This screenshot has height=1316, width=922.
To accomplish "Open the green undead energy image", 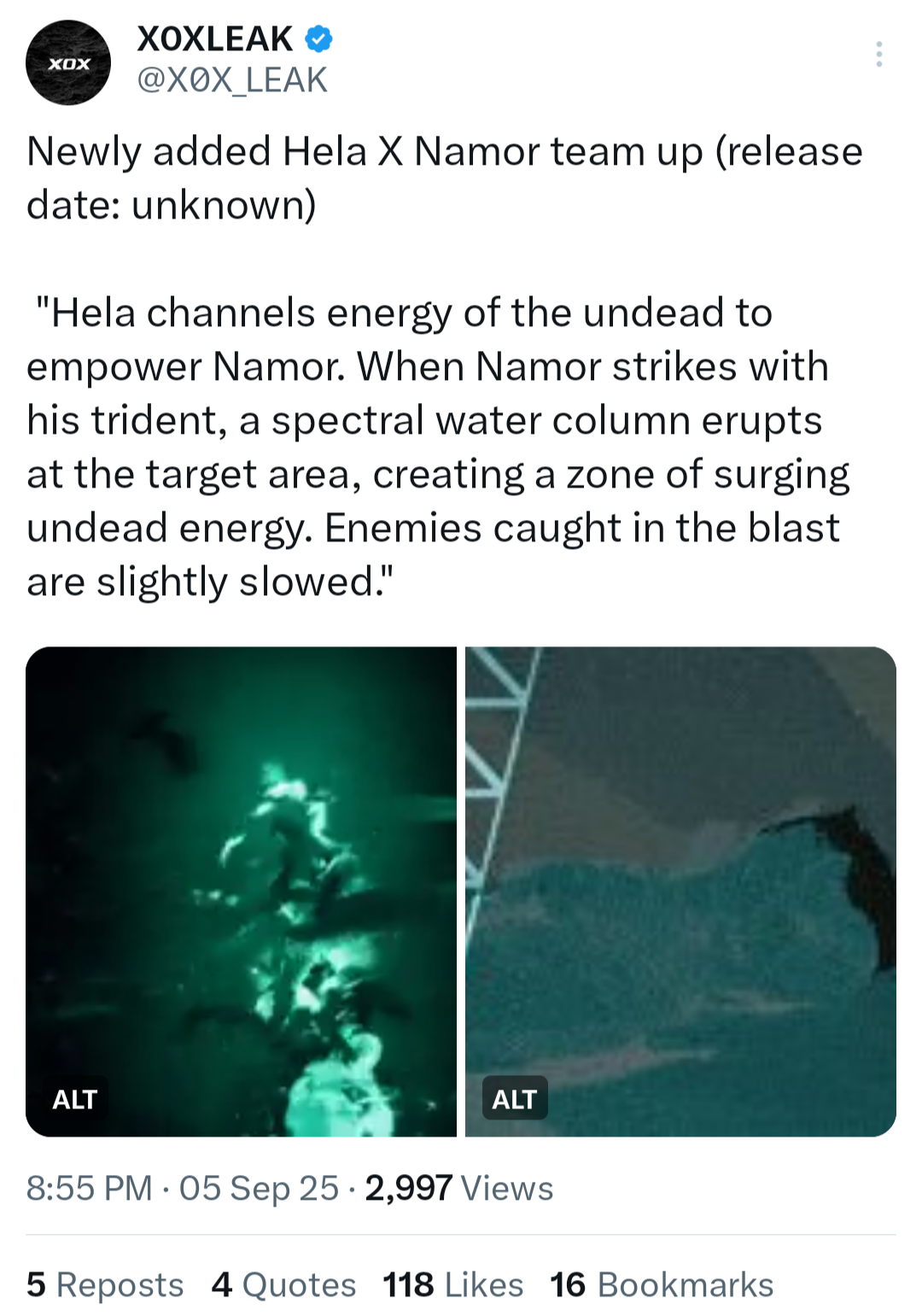I will click(x=242, y=892).
